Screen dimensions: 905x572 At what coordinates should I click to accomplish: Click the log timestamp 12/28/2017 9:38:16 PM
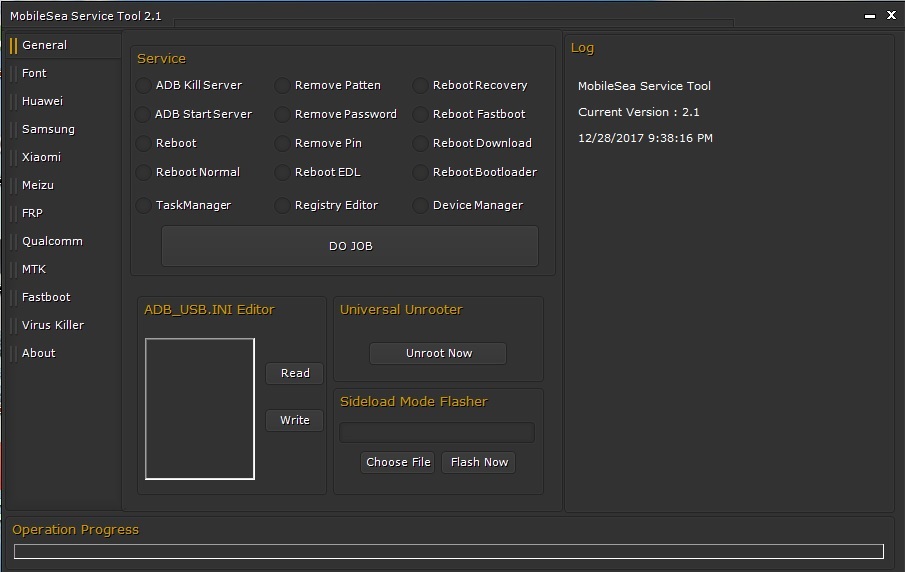[645, 138]
